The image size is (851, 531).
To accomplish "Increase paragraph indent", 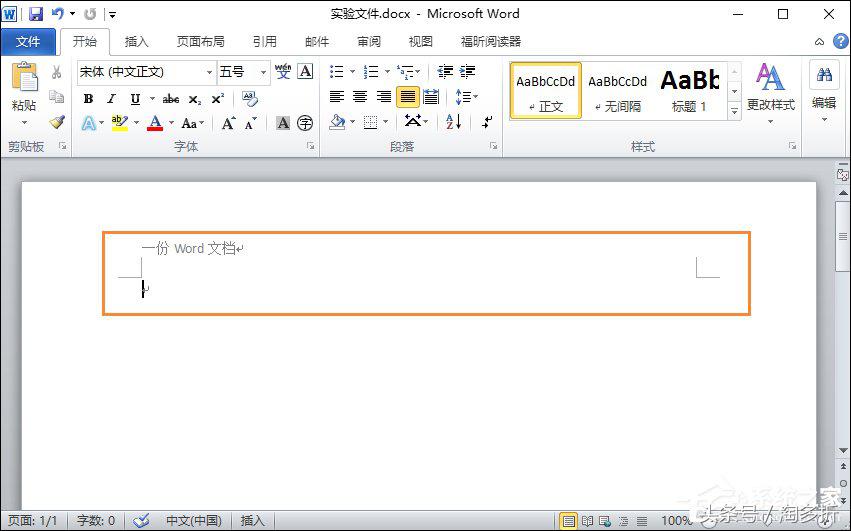I will click(x=467, y=71).
